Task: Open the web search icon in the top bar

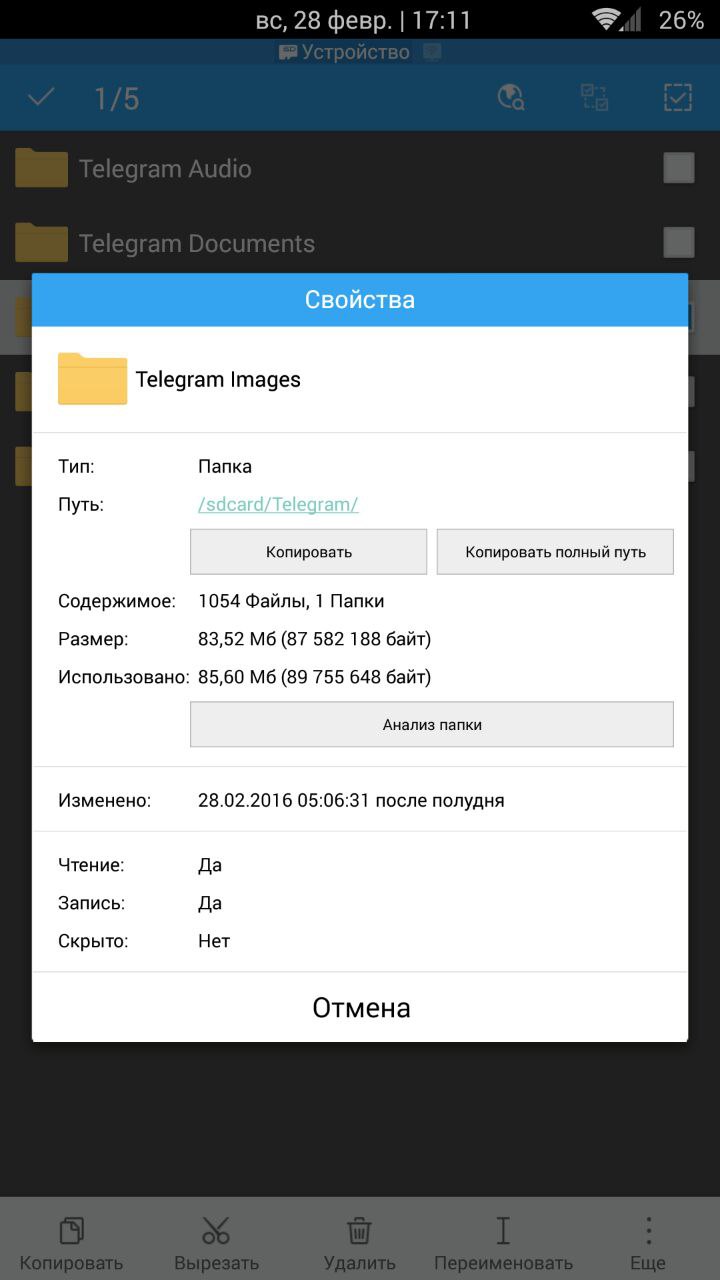Action: (511, 97)
